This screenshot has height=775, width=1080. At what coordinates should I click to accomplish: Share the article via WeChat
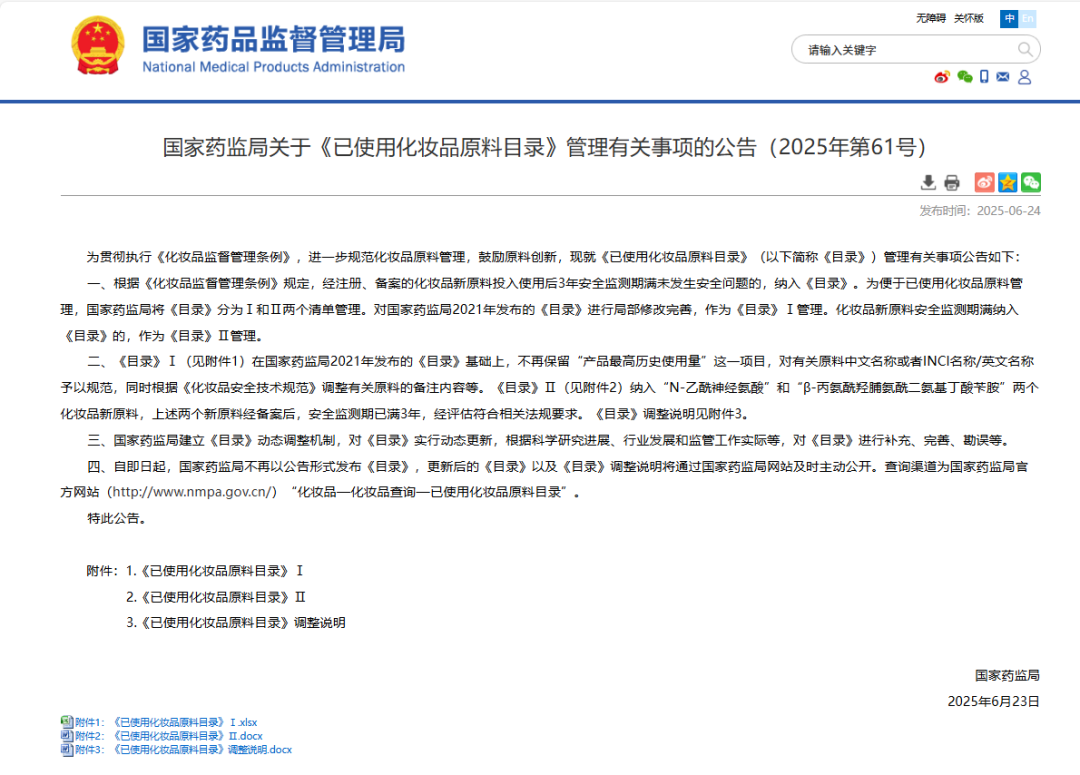(1031, 182)
